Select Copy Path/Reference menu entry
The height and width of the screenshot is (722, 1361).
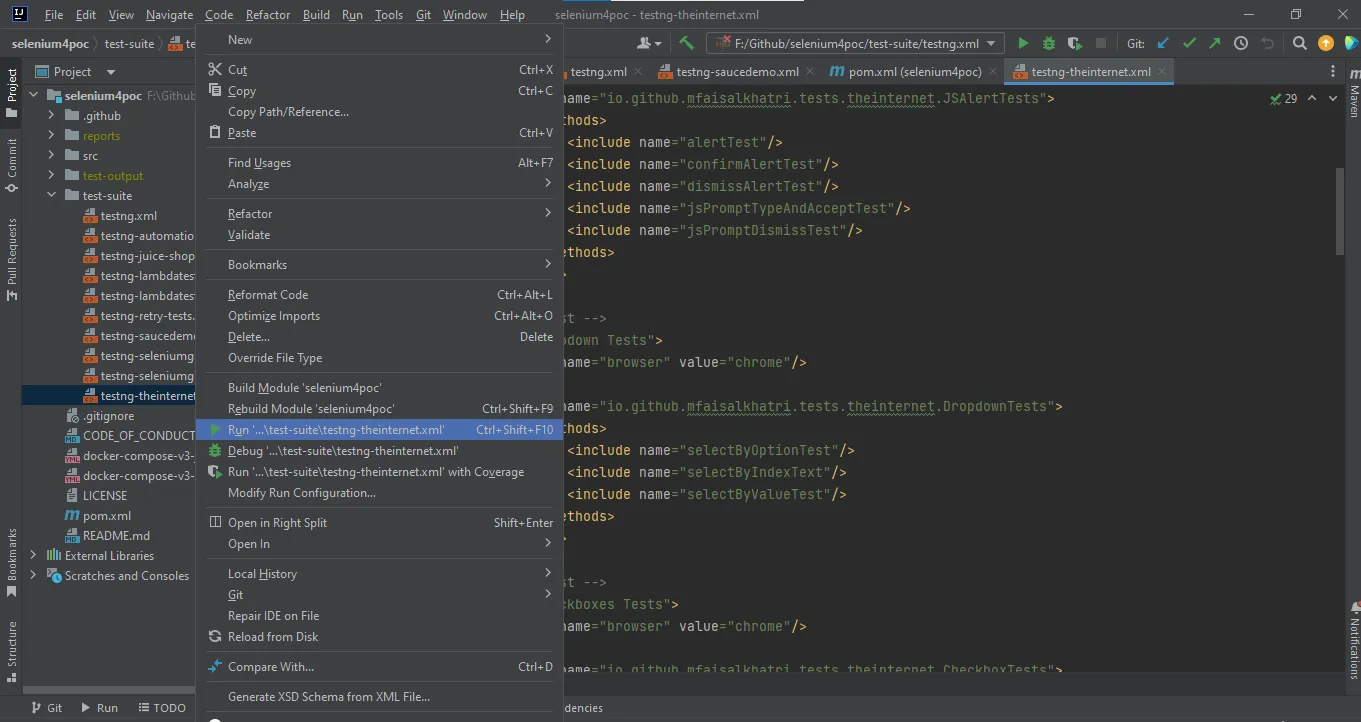click(x=379, y=112)
